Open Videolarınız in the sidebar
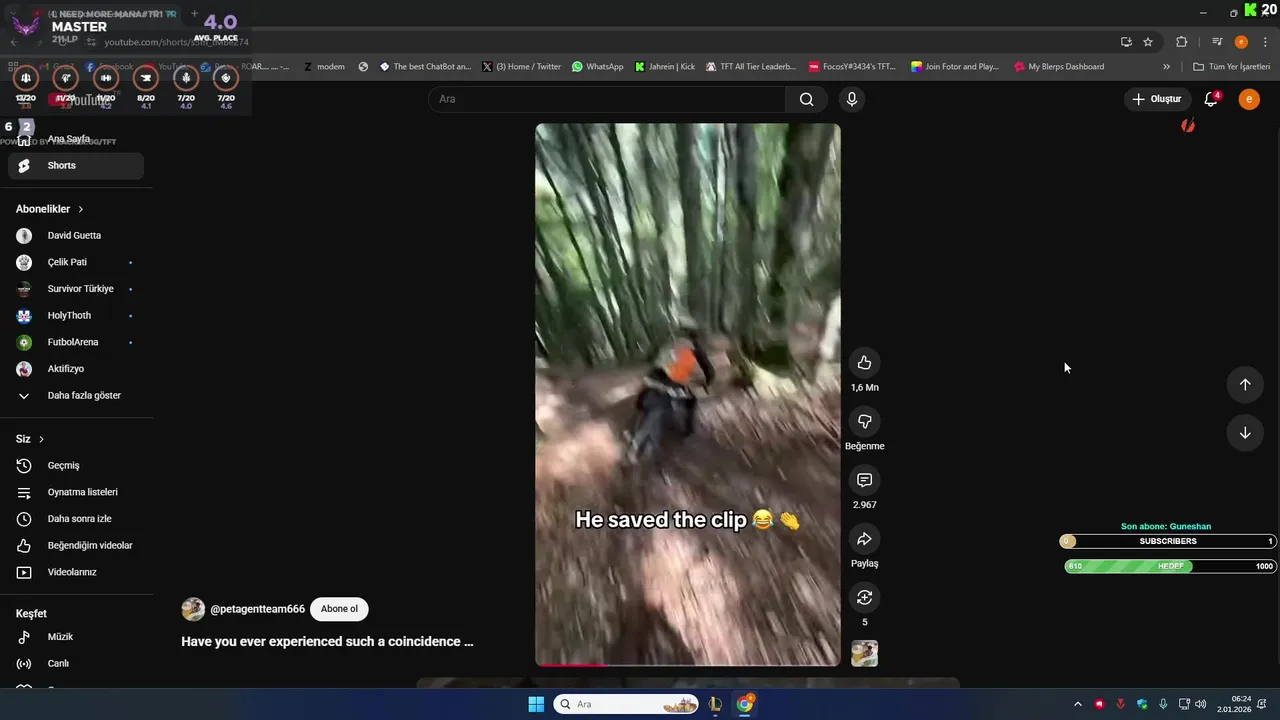Image resolution: width=1280 pixels, height=720 pixels. click(x=76, y=572)
